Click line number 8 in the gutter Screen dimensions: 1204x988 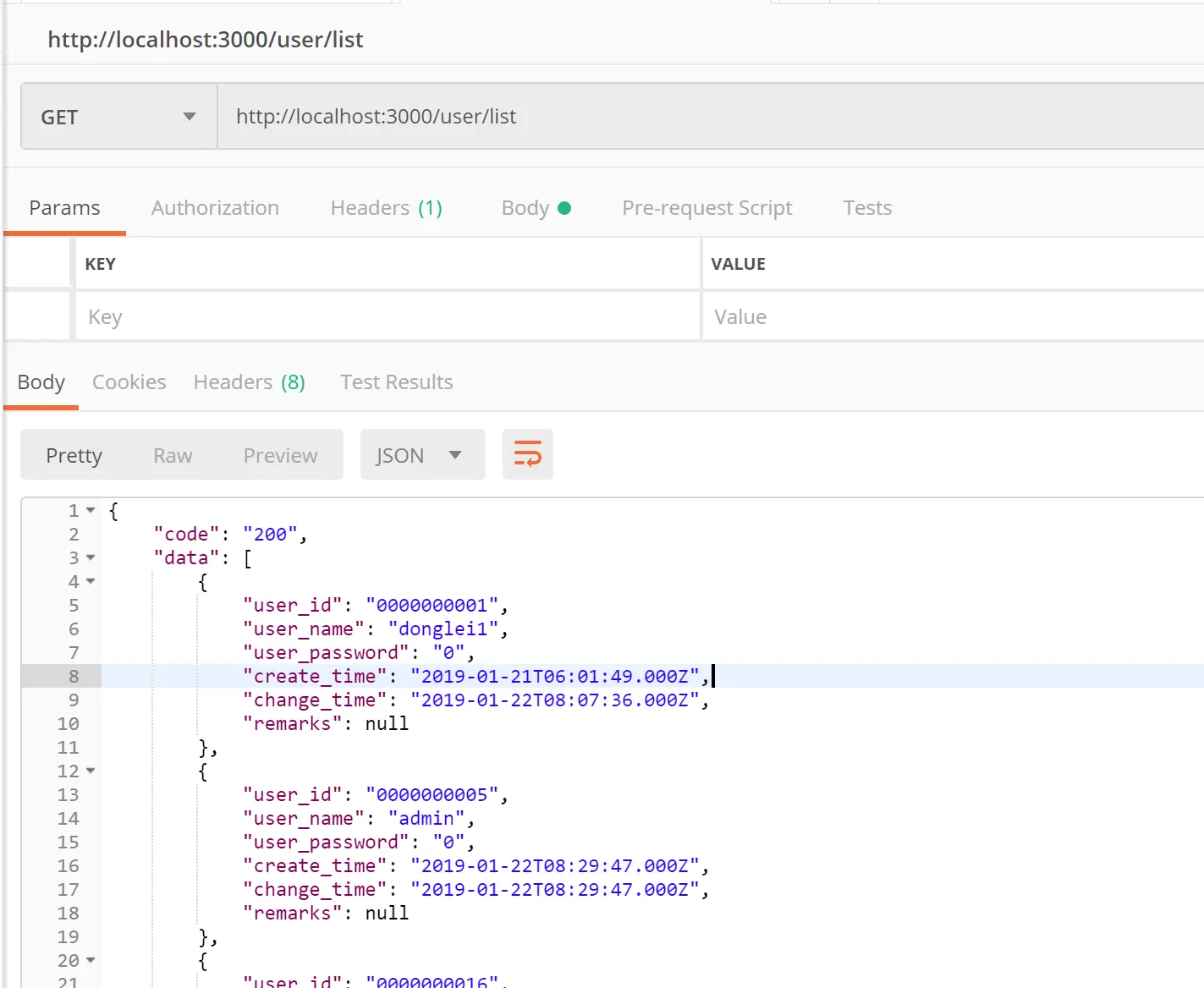74,676
